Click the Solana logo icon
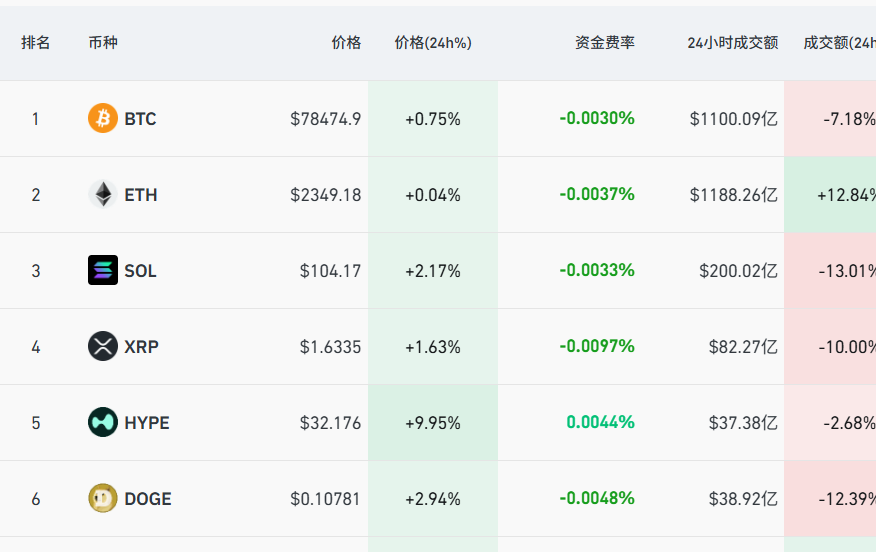This screenshot has width=876, height=552. 103,271
